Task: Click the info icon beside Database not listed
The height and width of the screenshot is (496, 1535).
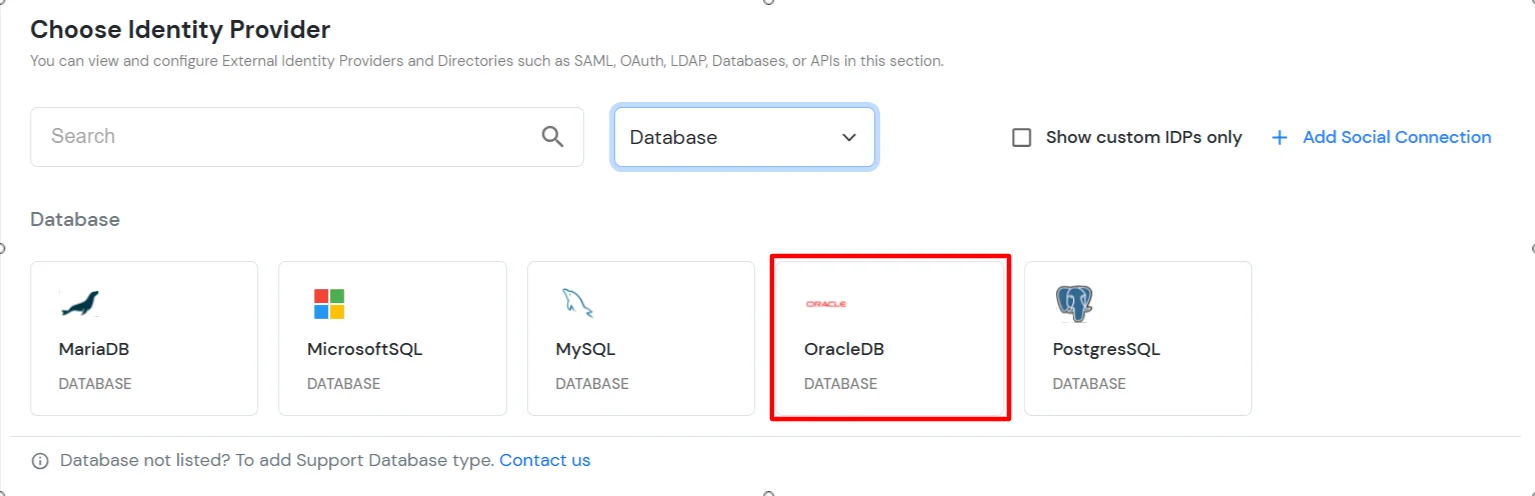Action: click(x=40, y=461)
